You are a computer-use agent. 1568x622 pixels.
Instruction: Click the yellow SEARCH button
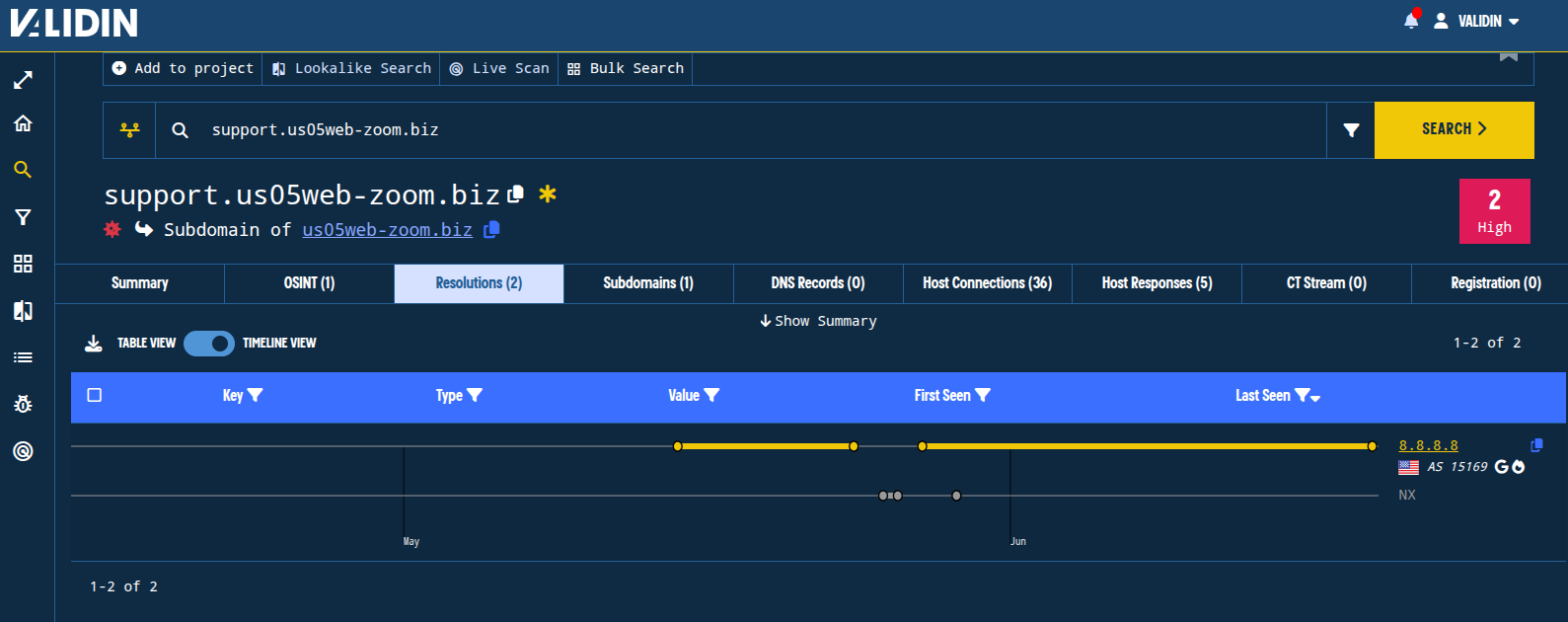(x=1455, y=129)
